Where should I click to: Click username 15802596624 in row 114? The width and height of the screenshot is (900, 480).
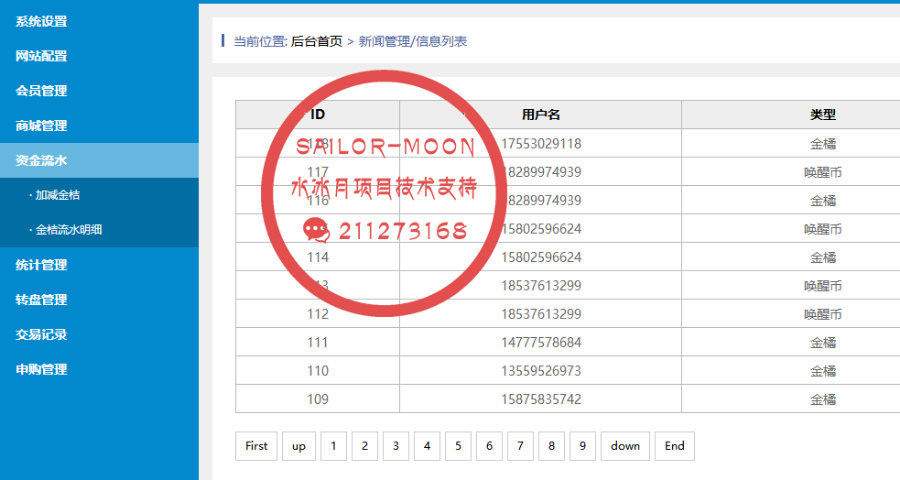[541, 257]
